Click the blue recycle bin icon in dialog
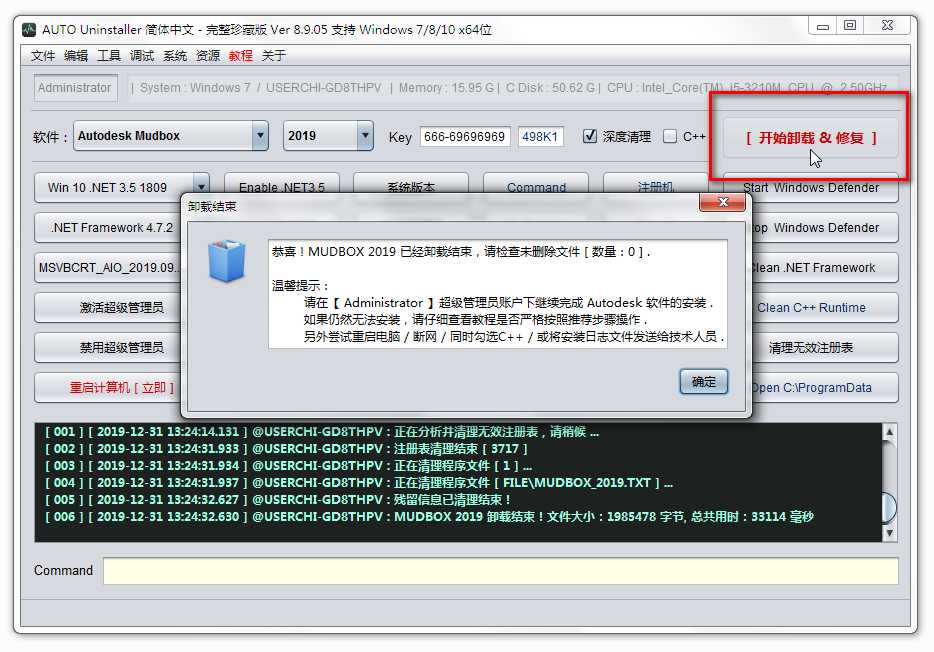The height and width of the screenshot is (652, 934). tap(227, 261)
